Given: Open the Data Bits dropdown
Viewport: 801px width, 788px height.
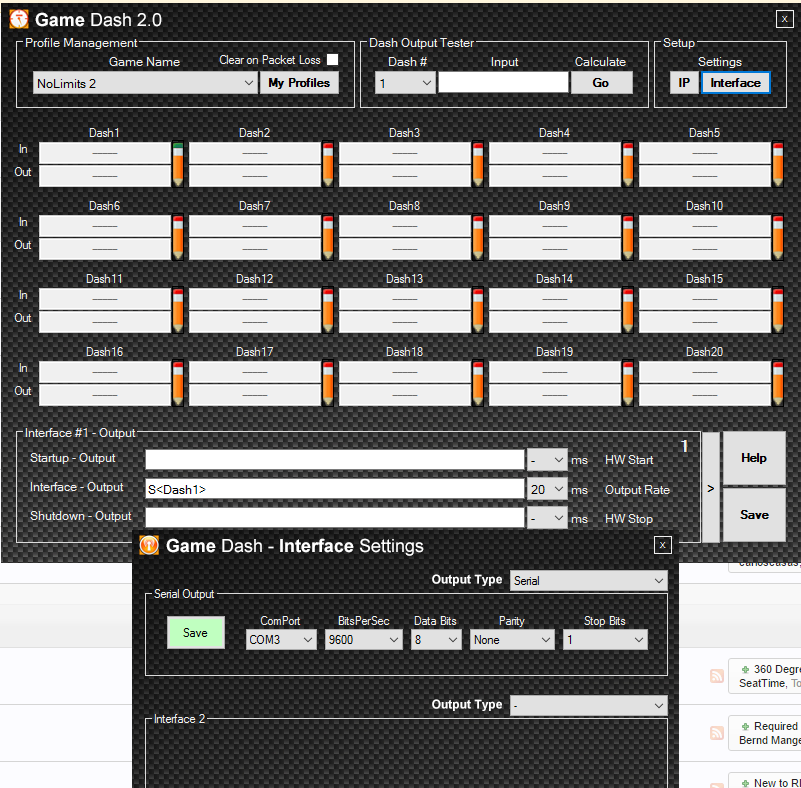Looking at the screenshot, I should [x=436, y=639].
